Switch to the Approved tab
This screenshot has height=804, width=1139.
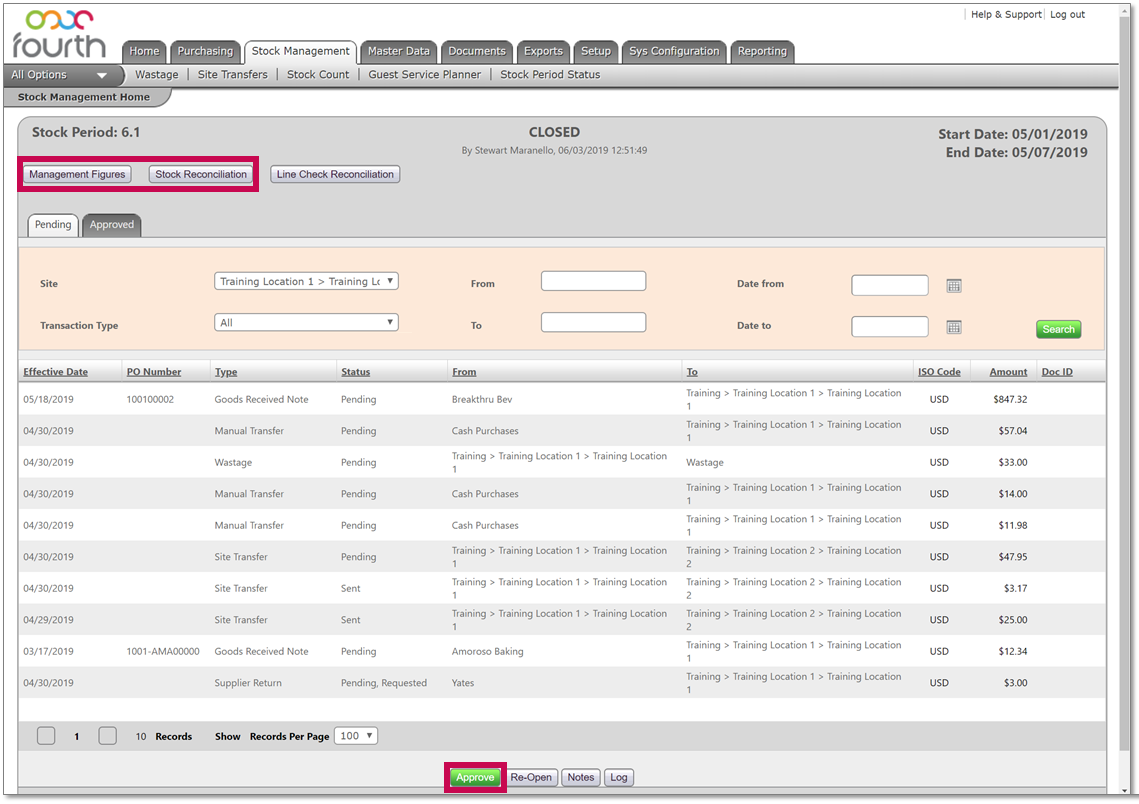click(x=111, y=225)
